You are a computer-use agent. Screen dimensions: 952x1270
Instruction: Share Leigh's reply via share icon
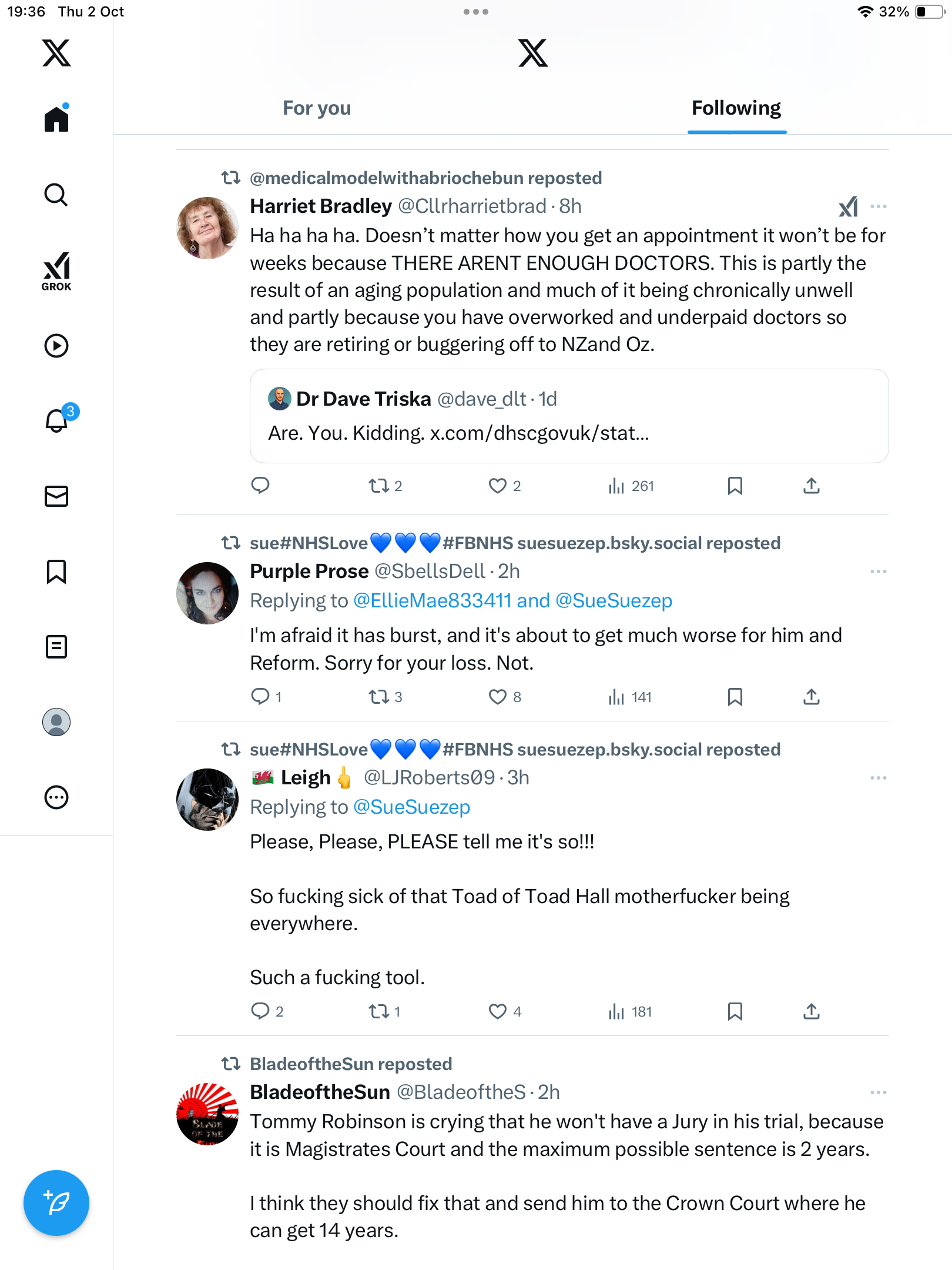(811, 1011)
